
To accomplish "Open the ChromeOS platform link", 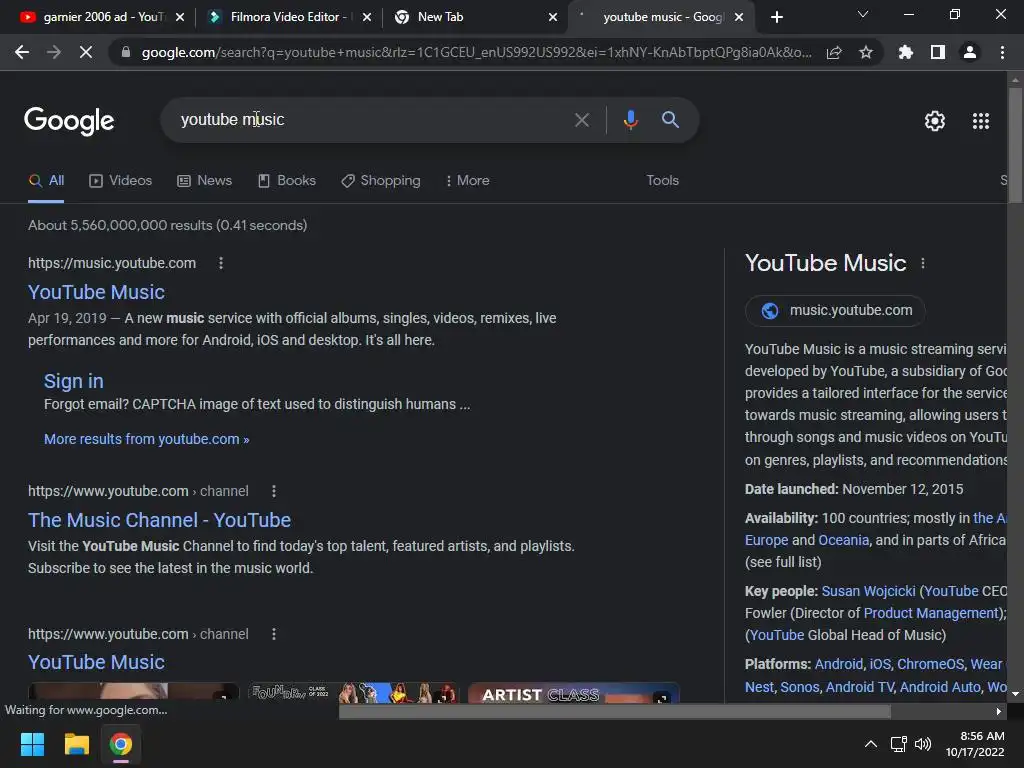I will pyautogui.click(x=931, y=664).
